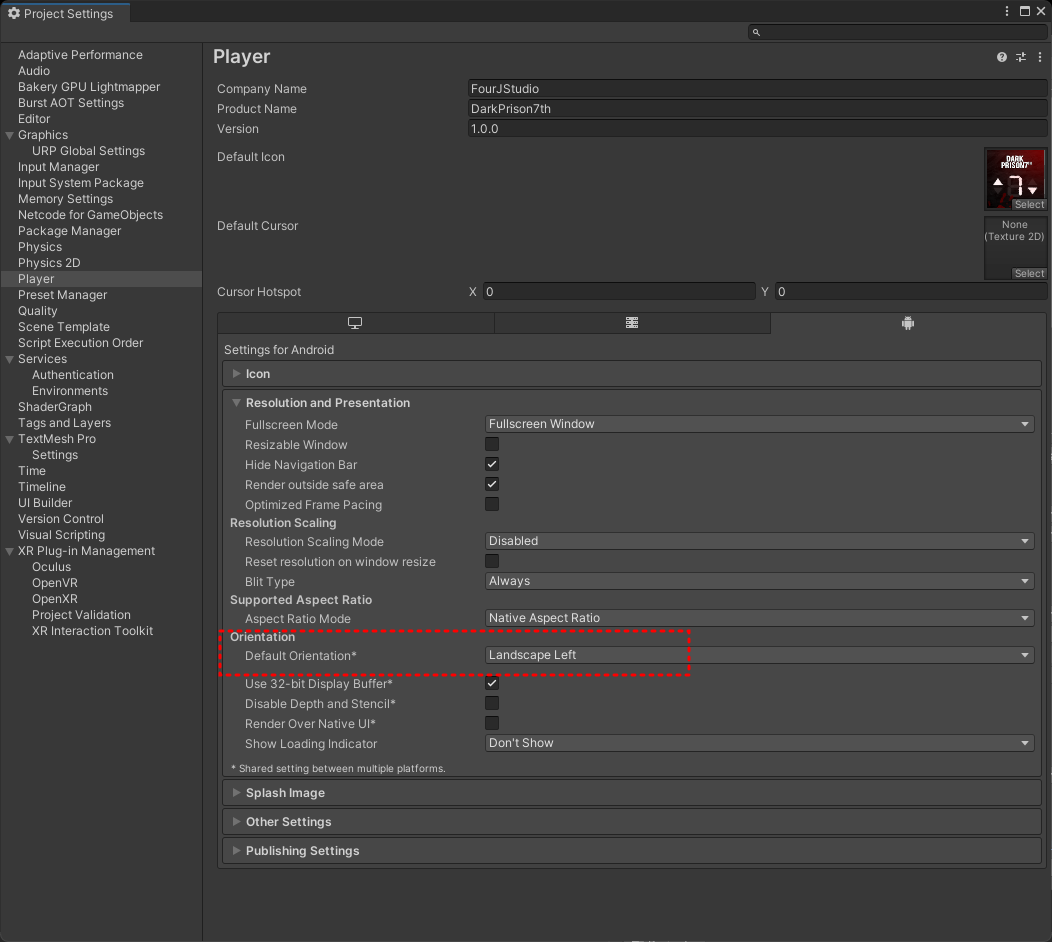Viewport: 1052px width, 942px height.
Task: Collapse the XR Plug-in Management tree arrow
Action: coord(9,551)
